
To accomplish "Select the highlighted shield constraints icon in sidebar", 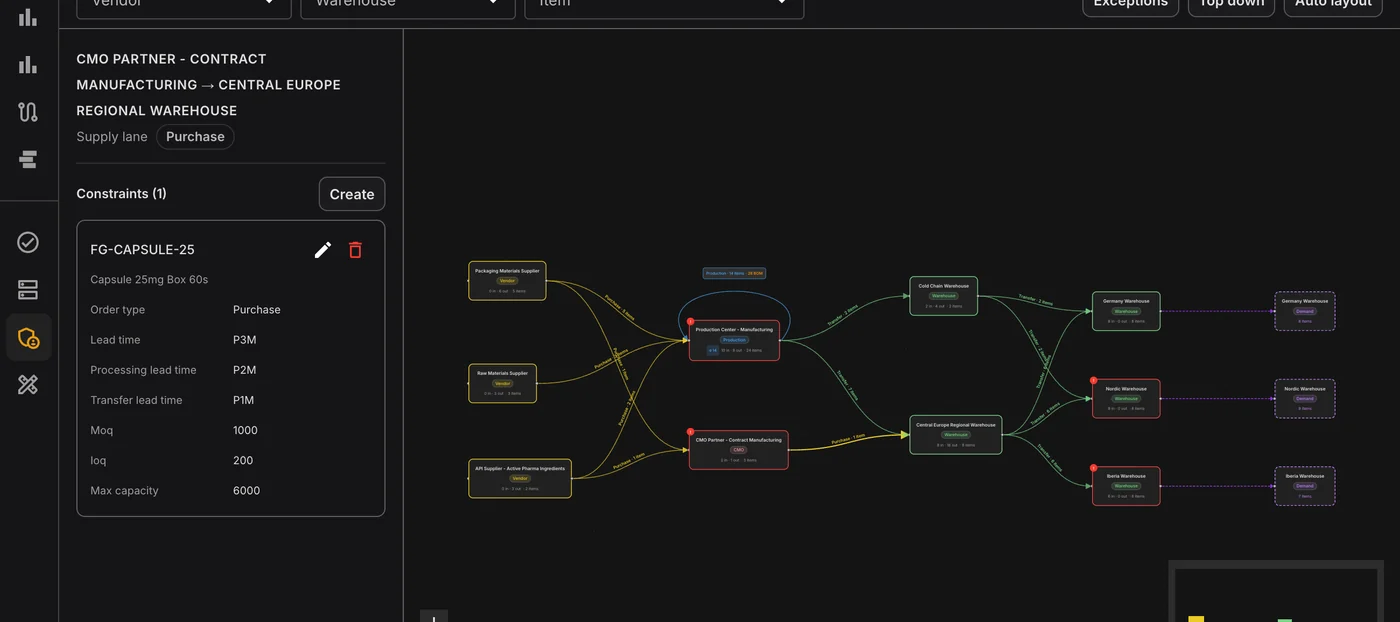I will click(x=28, y=337).
